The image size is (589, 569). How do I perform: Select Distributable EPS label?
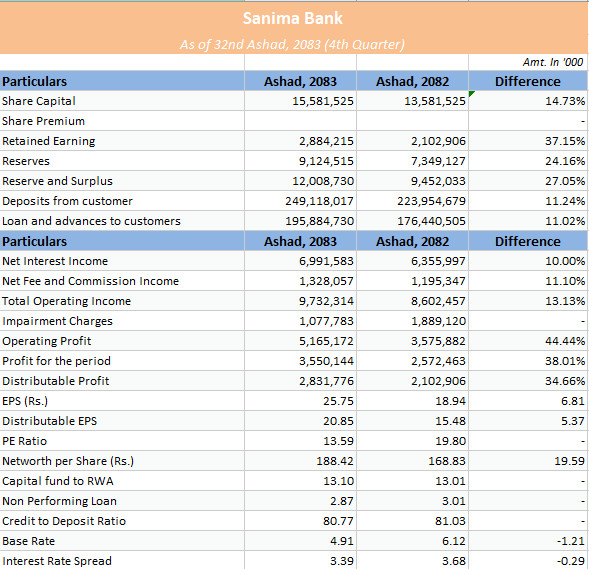(50, 421)
